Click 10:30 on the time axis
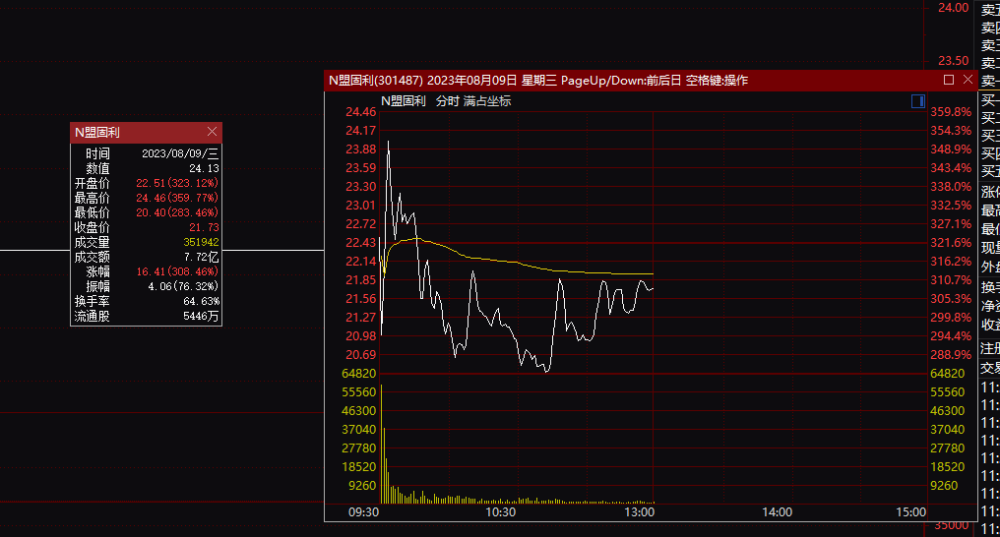The image size is (1000, 537). point(501,512)
